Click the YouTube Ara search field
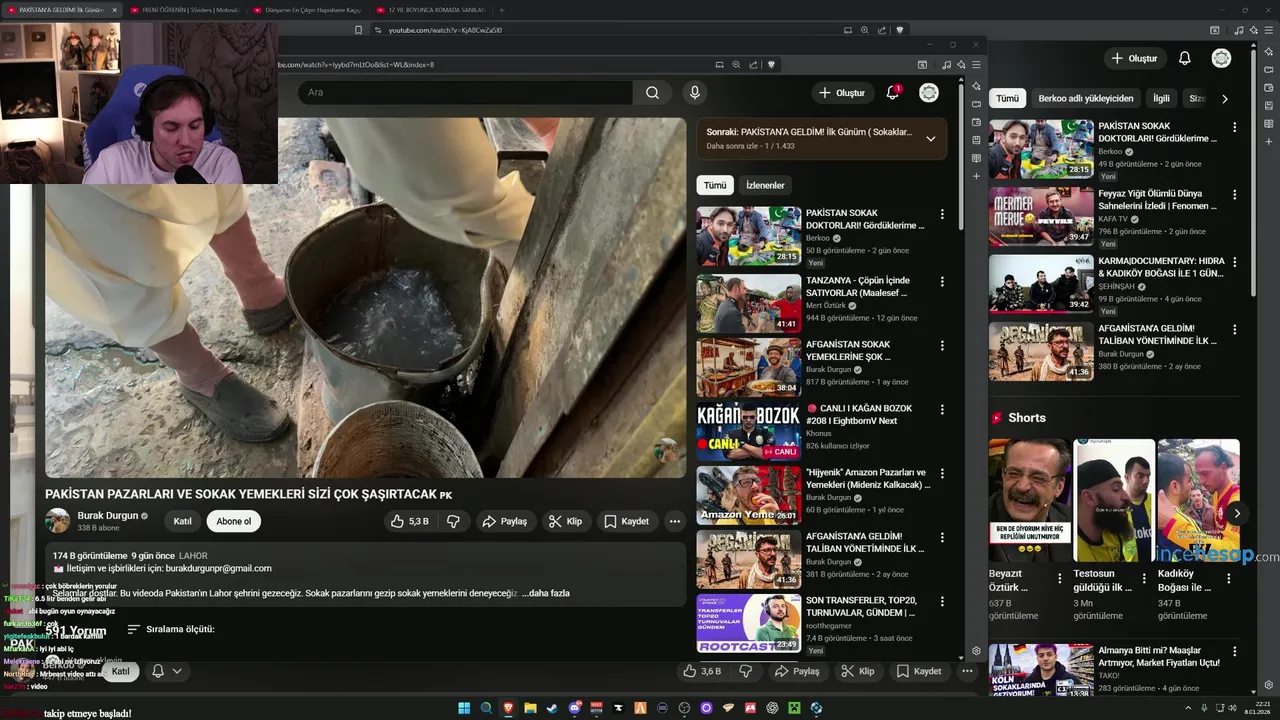 (x=465, y=93)
